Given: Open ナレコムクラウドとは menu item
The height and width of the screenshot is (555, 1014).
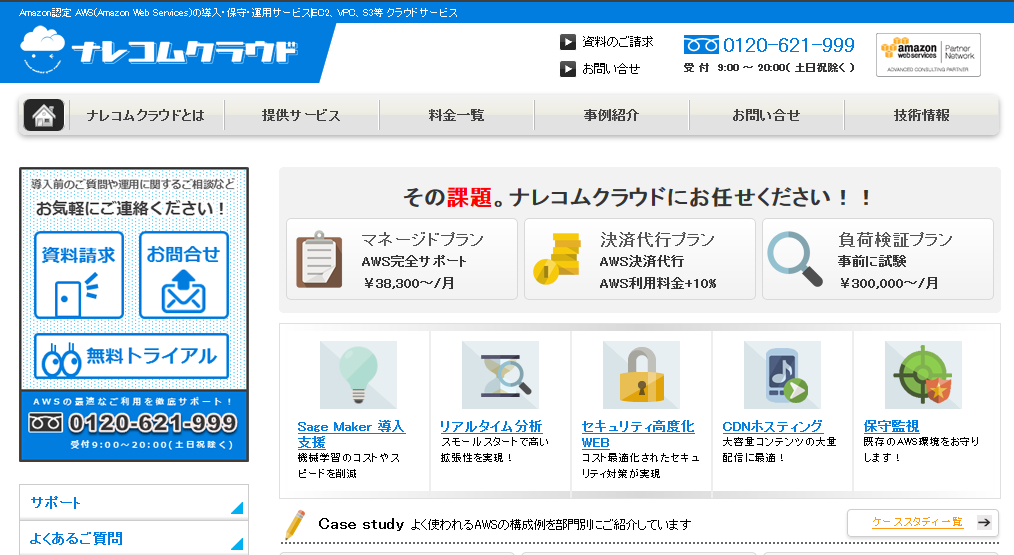Looking at the screenshot, I should pos(146,115).
